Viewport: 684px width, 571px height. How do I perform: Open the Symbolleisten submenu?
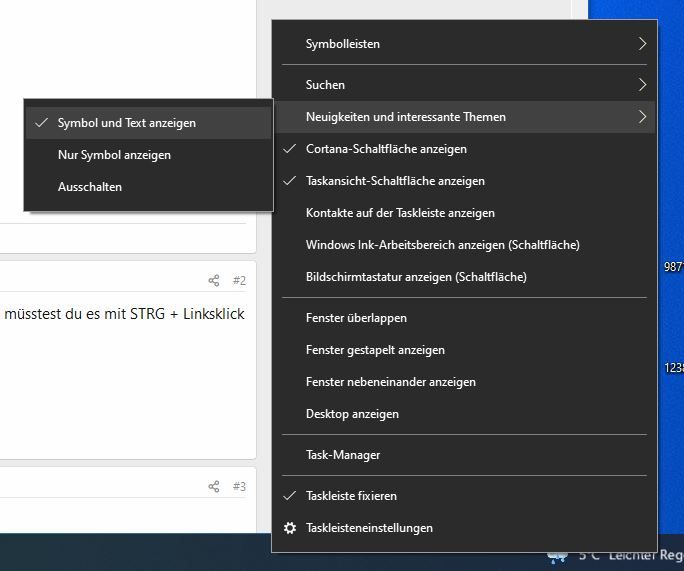point(465,44)
